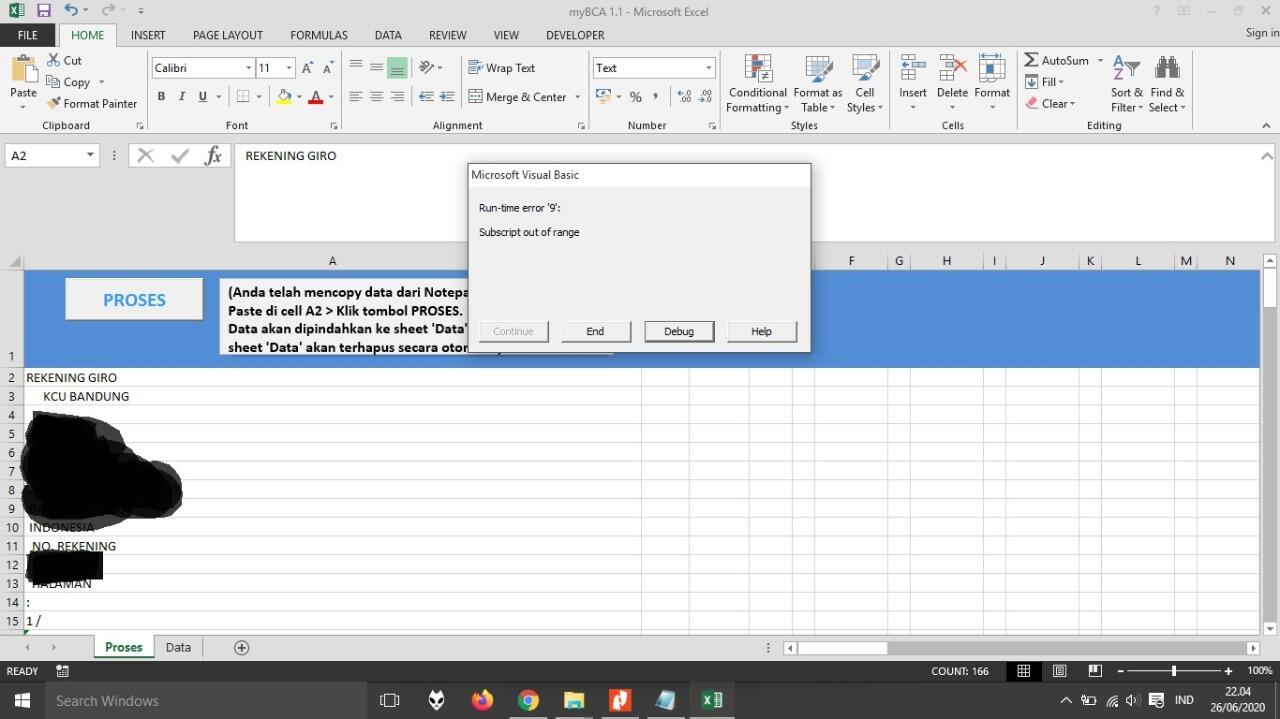Screen dimensions: 1280x719
Task: Switch to Normal view in status bar
Action: tap(1023, 671)
